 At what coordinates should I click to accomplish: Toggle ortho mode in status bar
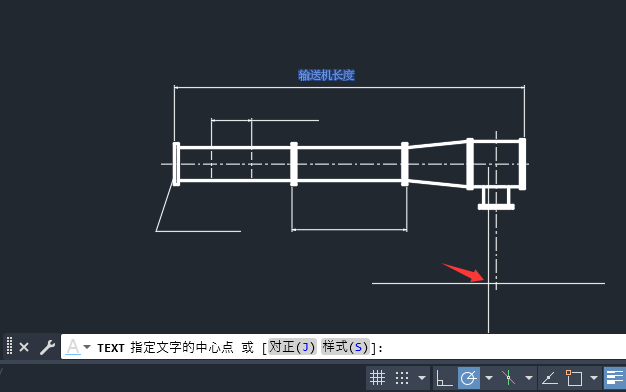pos(444,378)
